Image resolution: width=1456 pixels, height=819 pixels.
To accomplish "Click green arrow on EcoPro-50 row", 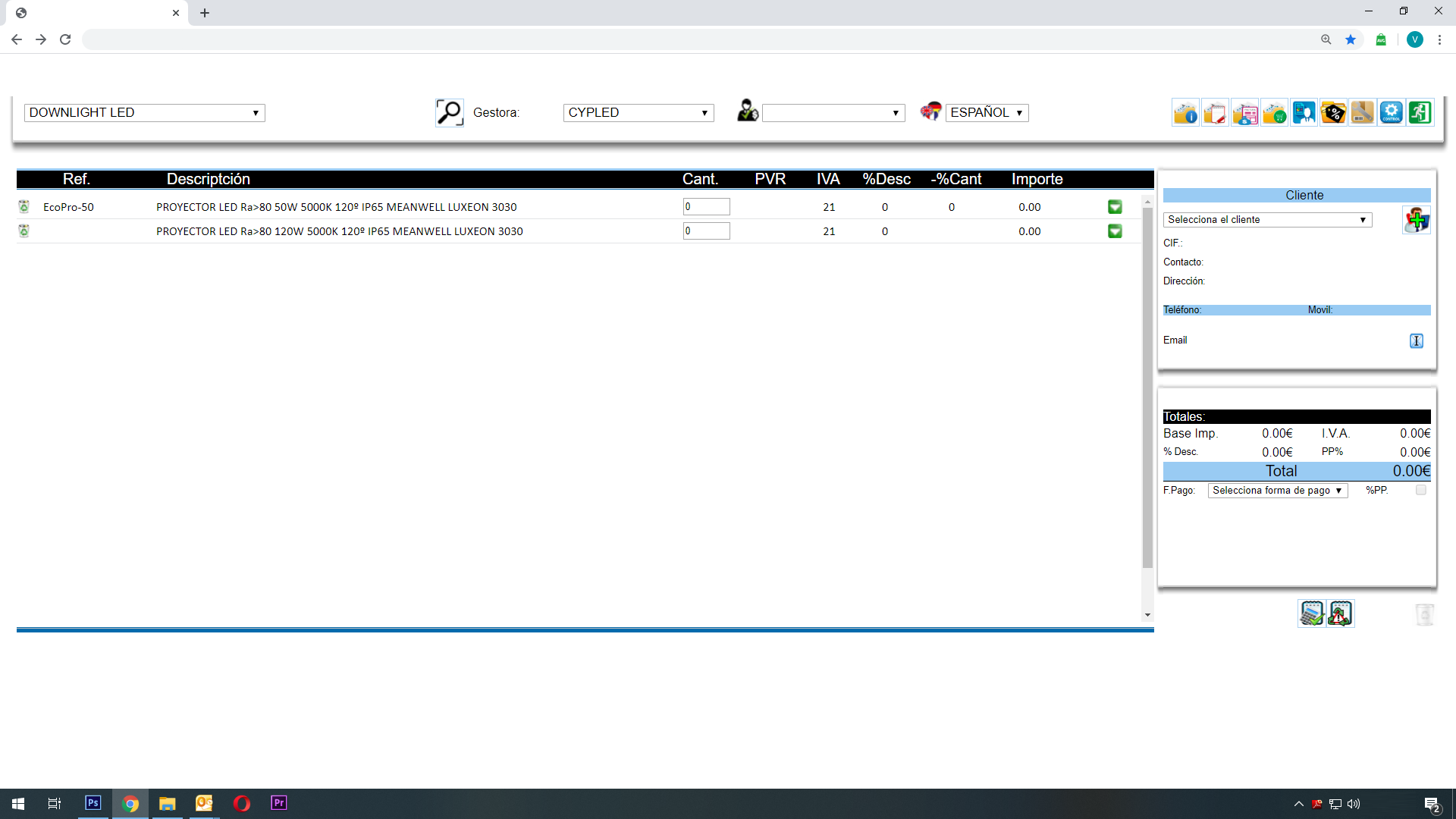I will click(1115, 207).
